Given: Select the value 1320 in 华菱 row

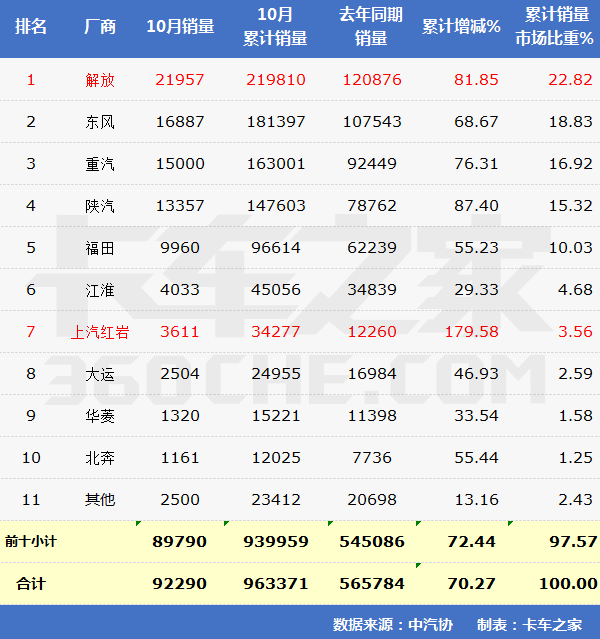Looking at the screenshot, I should click(x=180, y=416).
